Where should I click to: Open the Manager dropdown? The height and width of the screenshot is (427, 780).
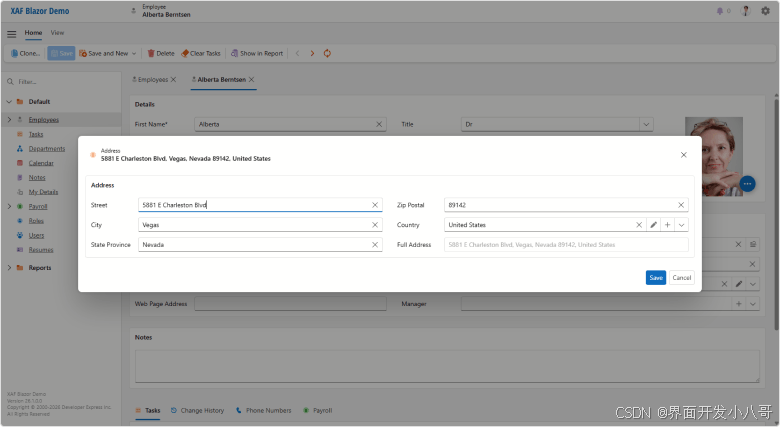click(753, 304)
